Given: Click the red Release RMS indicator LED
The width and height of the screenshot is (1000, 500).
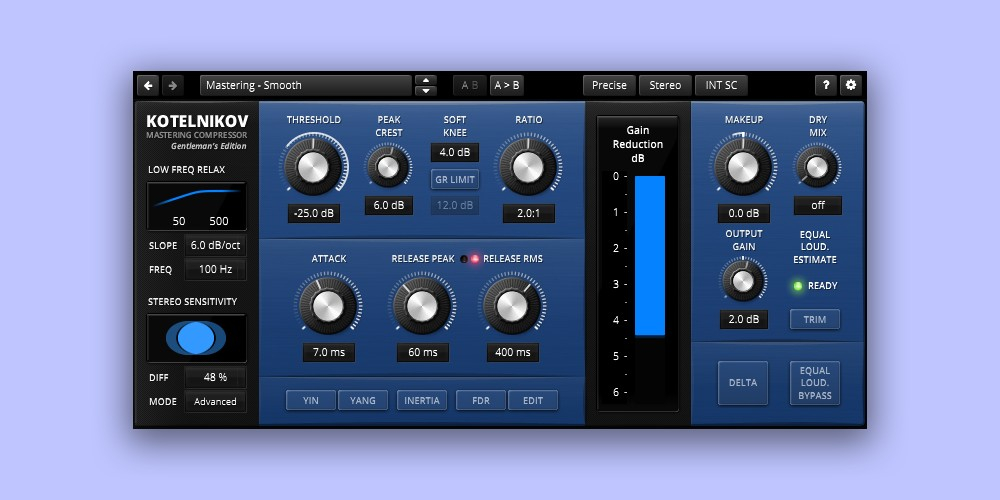Looking at the screenshot, I should coord(475,259).
